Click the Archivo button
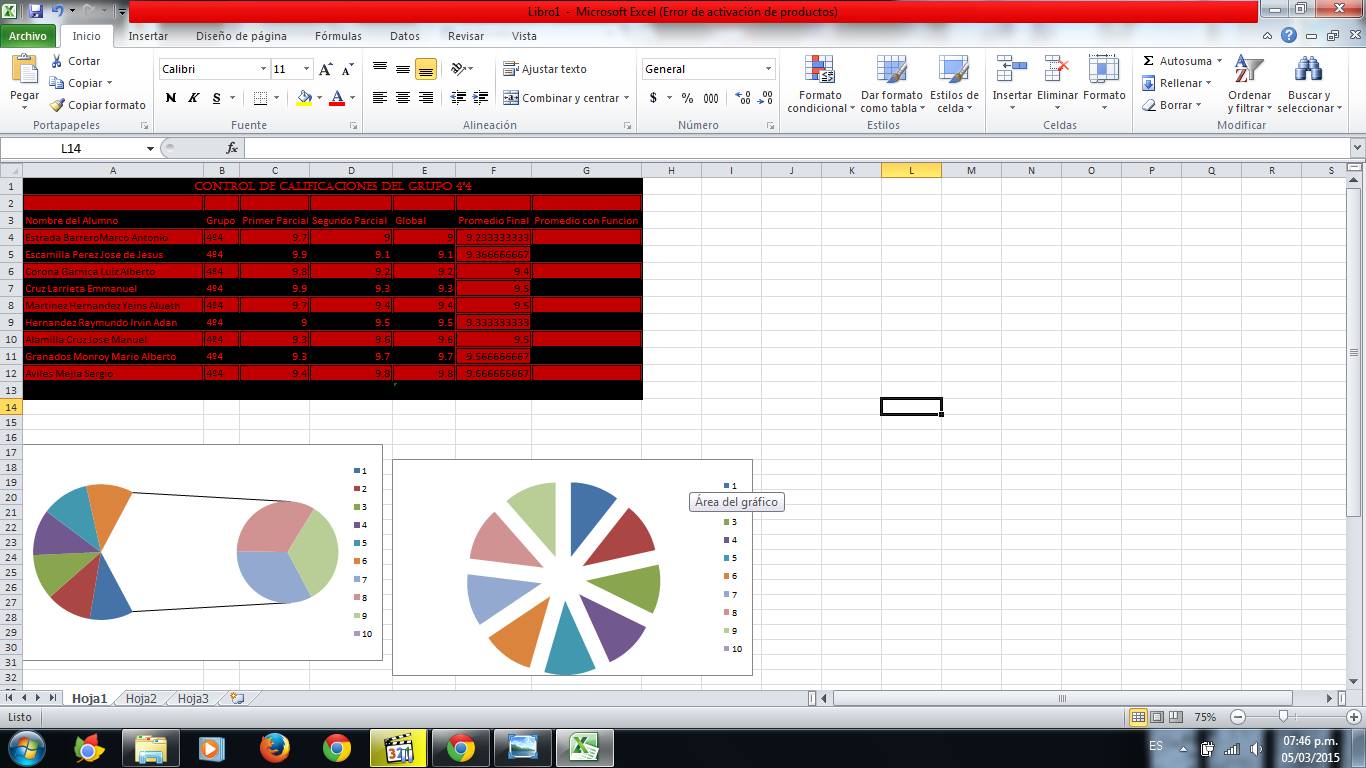This screenshot has width=1366, height=768. tap(28, 36)
